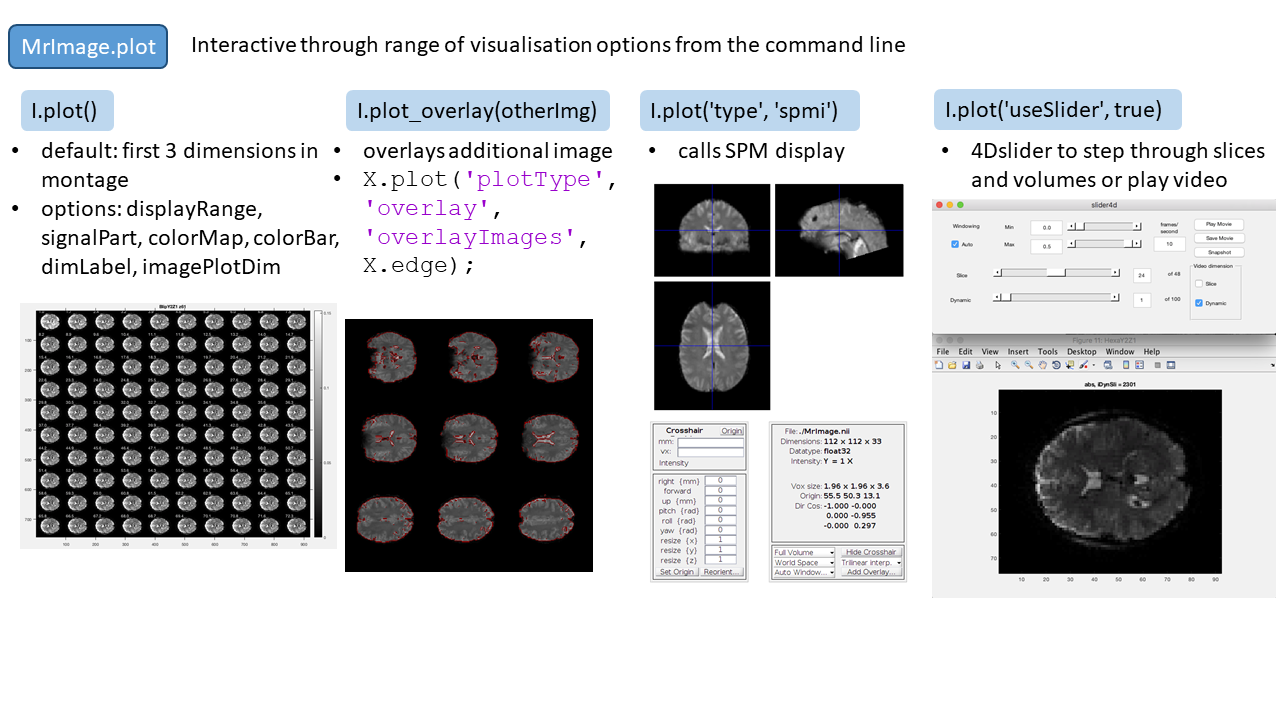Expand the Trilinear interp. dropdown

click(870, 562)
